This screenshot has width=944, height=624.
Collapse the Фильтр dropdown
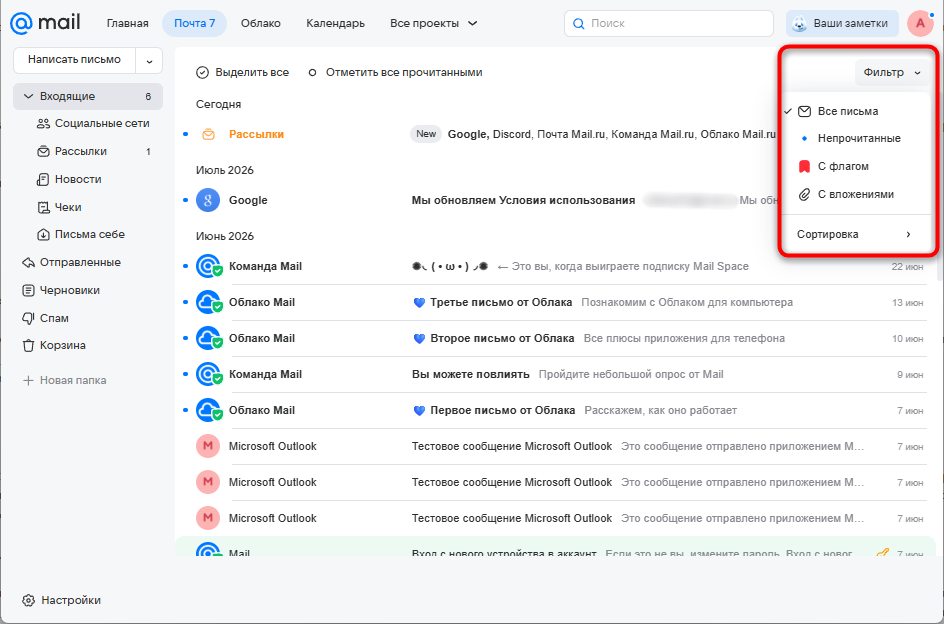pyautogui.click(x=892, y=72)
